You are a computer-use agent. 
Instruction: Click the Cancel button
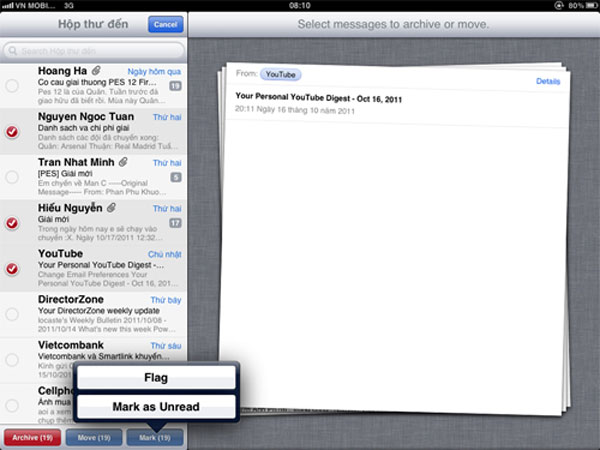pyautogui.click(x=166, y=24)
